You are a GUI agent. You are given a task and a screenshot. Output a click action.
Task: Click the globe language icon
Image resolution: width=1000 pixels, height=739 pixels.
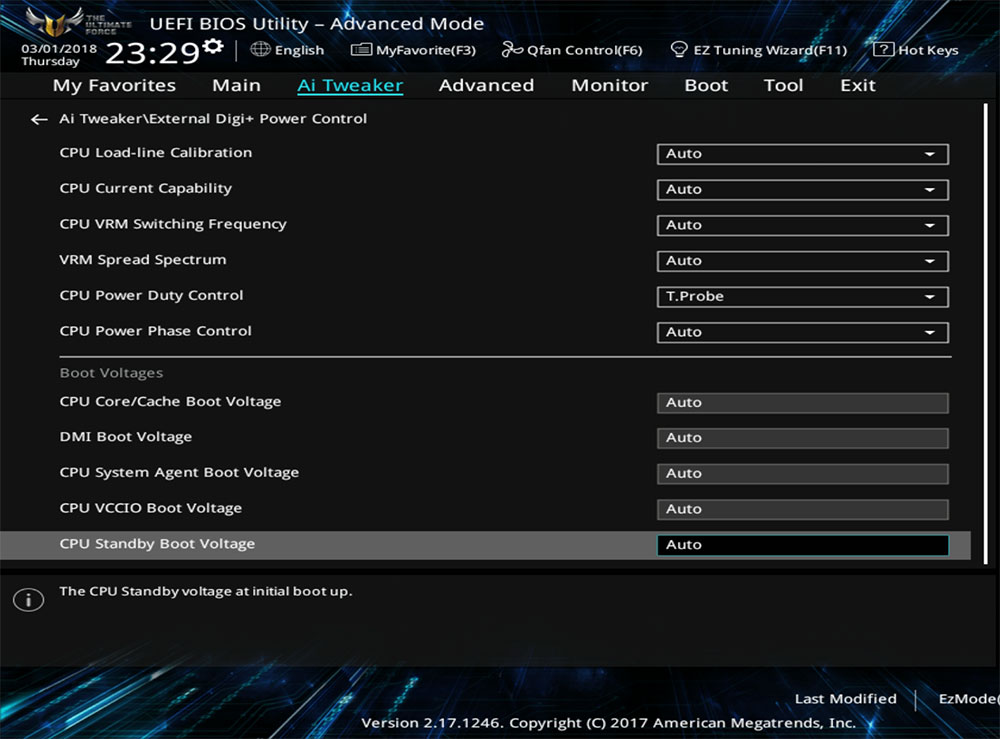coord(260,49)
